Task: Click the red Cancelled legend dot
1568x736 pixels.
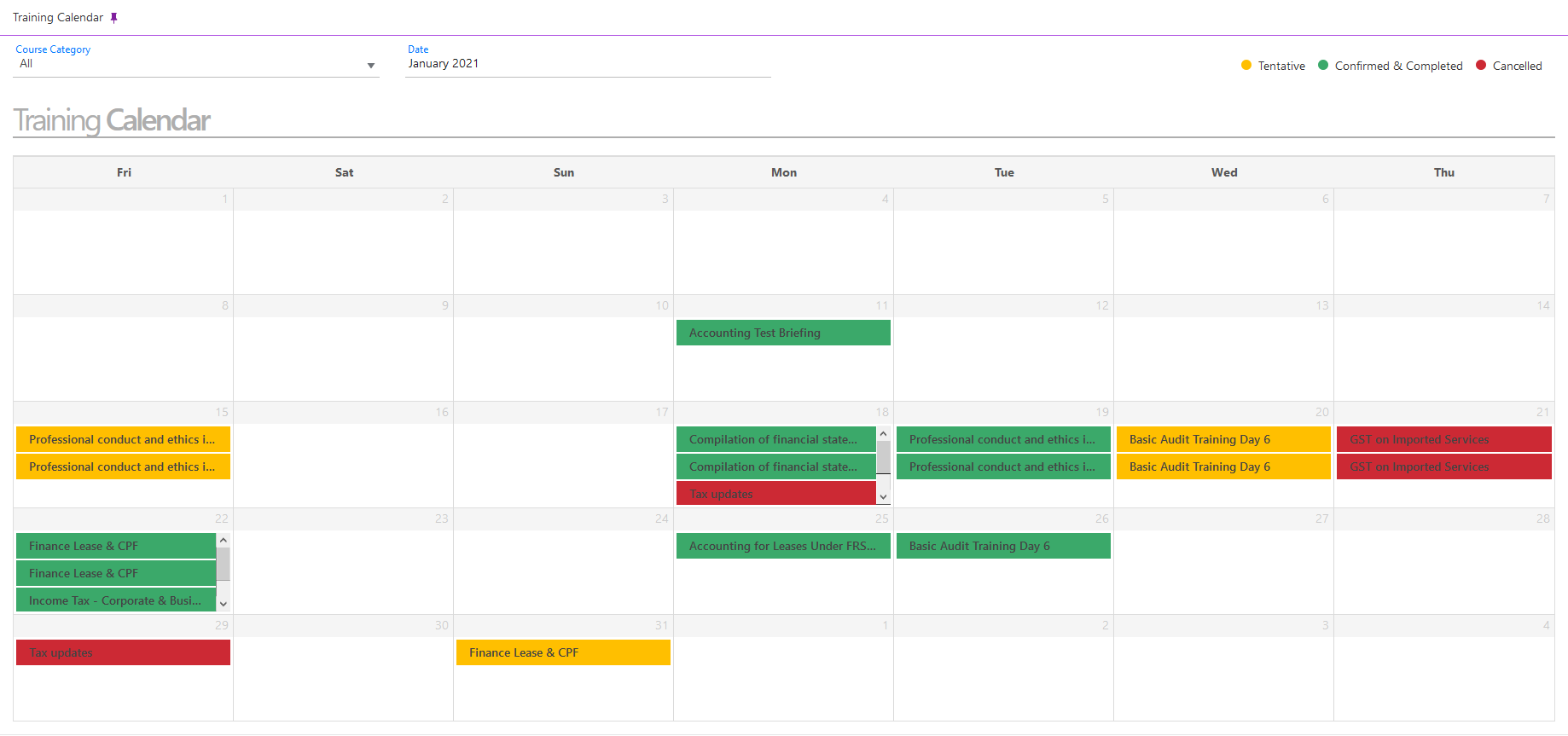Action: click(x=1480, y=66)
